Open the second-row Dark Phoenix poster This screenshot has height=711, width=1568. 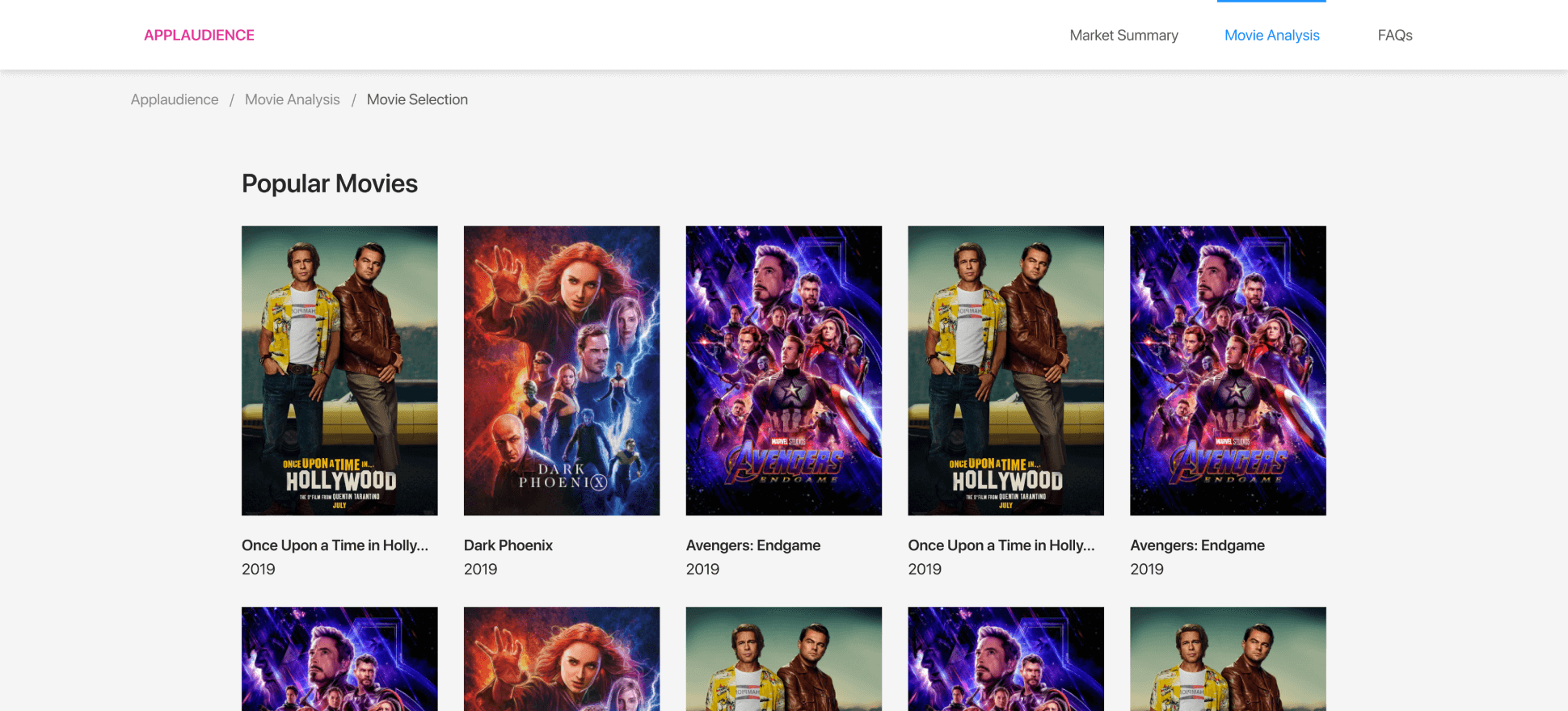(562, 659)
